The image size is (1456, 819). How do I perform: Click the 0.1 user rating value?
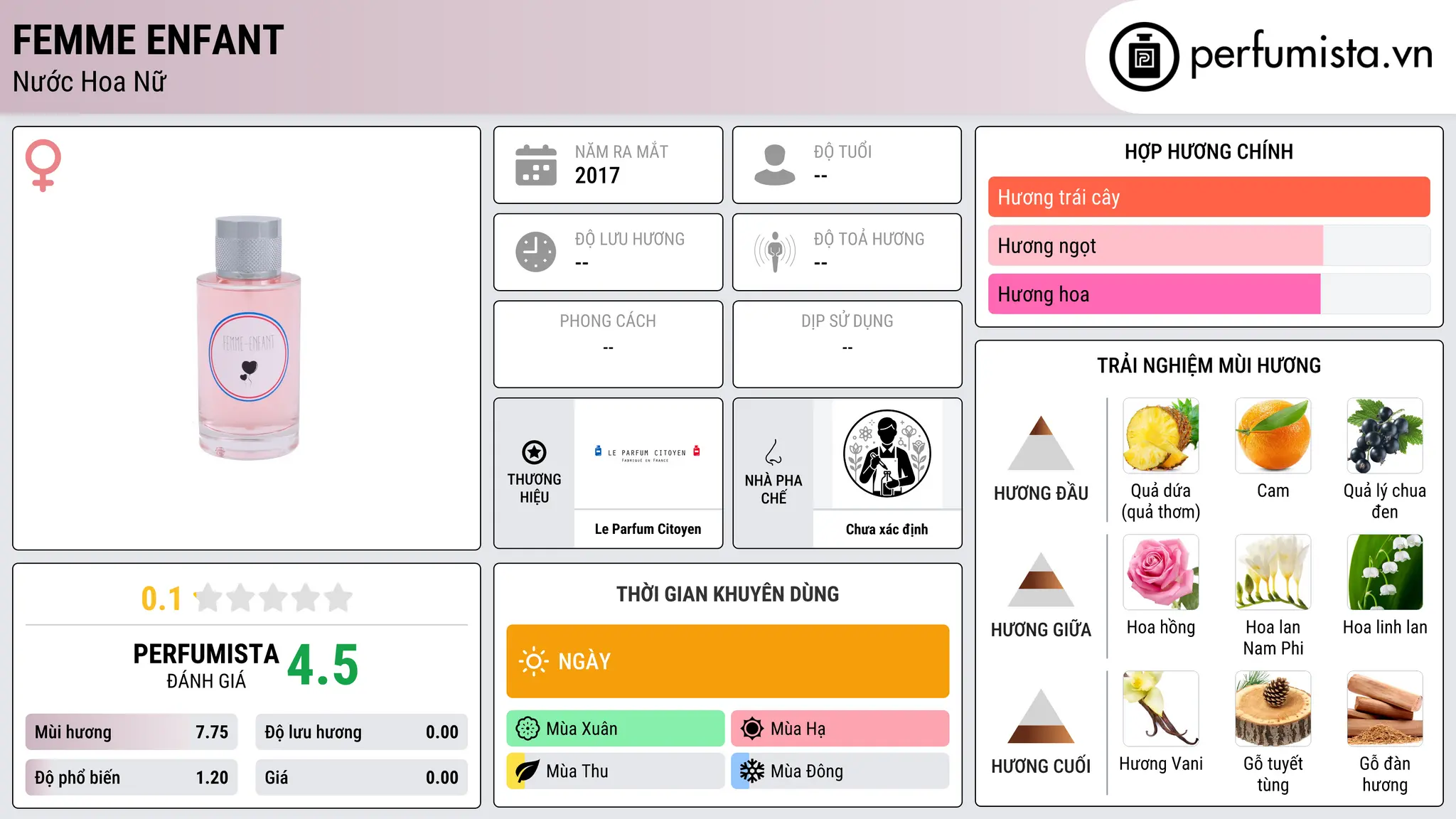161,599
